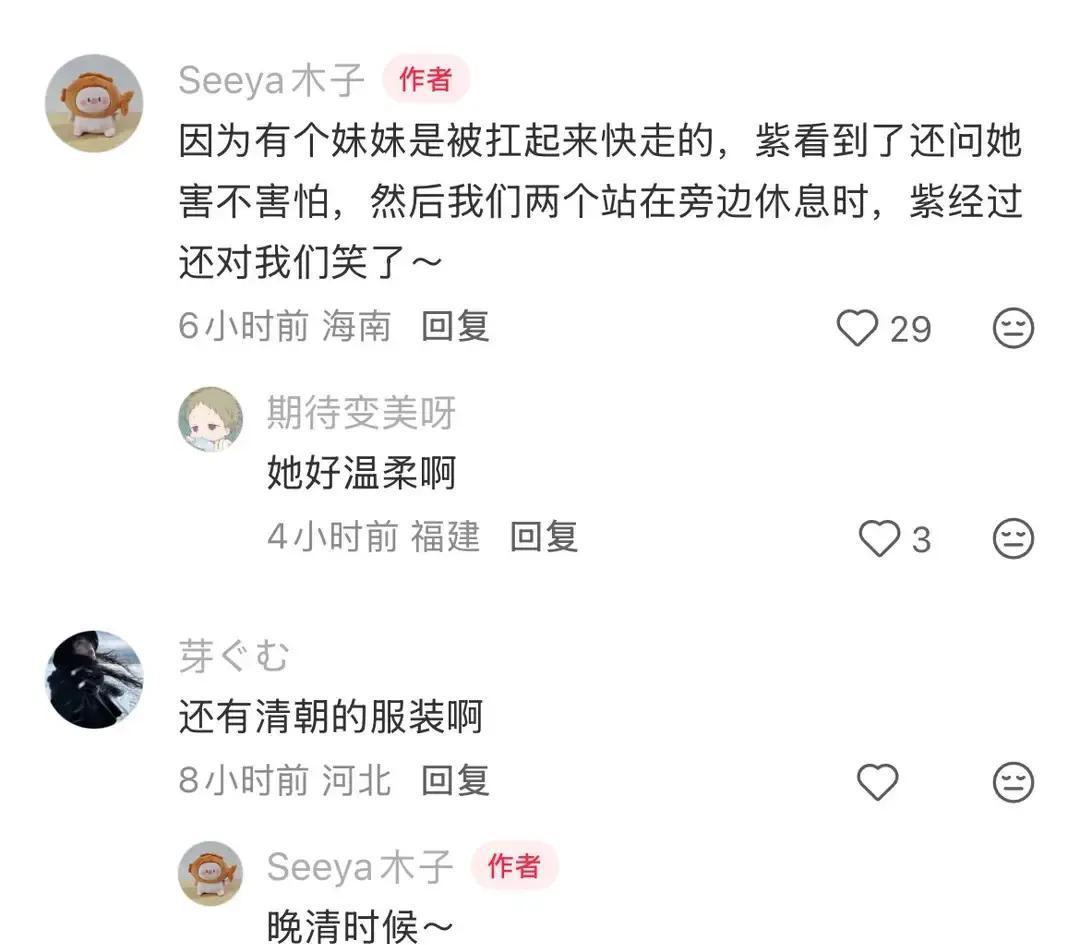Open Seeya木子's avatar on the 晚清时候 reply

(x=211, y=873)
